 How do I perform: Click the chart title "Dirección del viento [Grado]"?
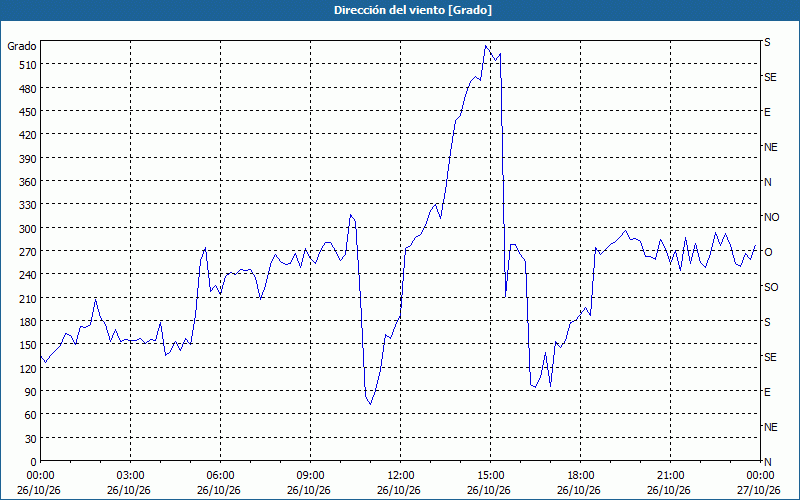click(x=413, y=10)
